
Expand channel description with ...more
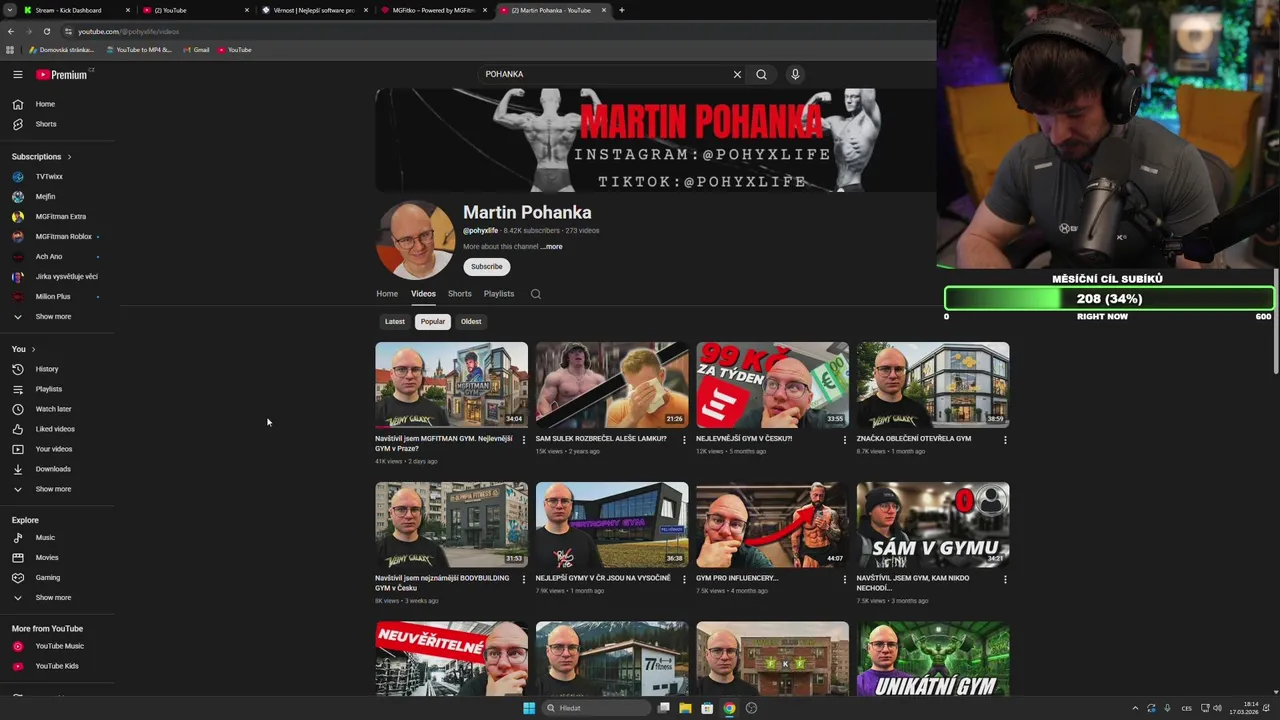tap(552, 247)
